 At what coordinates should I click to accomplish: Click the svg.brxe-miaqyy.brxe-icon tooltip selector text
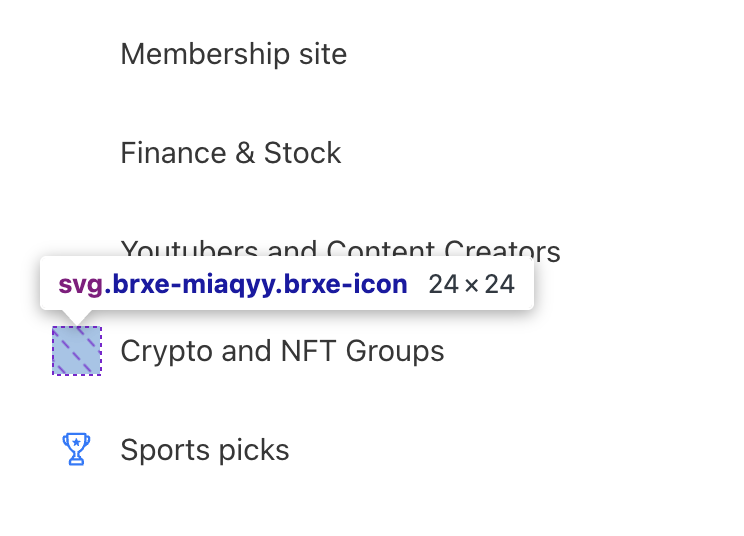233,285
